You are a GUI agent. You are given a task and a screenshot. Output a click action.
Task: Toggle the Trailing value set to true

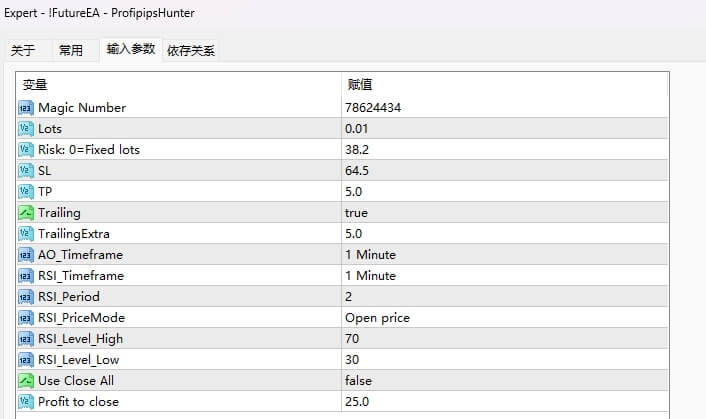(356, 213)
